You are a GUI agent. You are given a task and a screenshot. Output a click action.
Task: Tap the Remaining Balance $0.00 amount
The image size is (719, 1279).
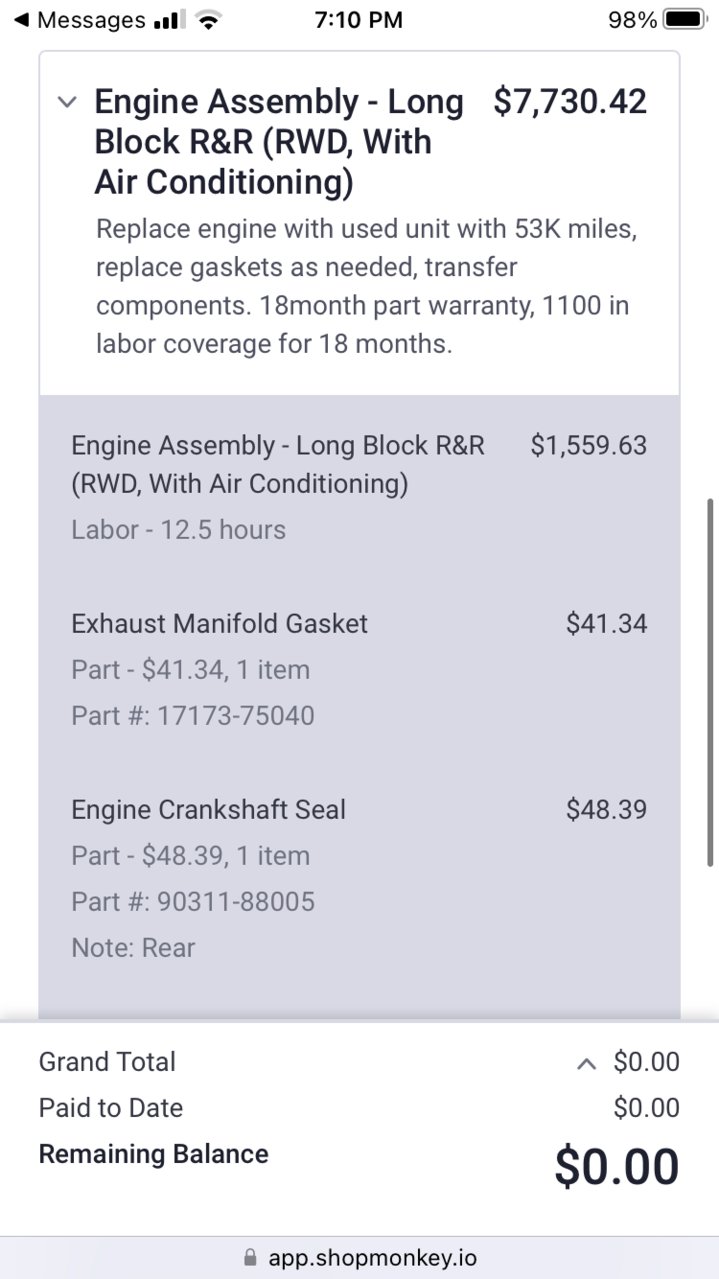point(617,1166)
